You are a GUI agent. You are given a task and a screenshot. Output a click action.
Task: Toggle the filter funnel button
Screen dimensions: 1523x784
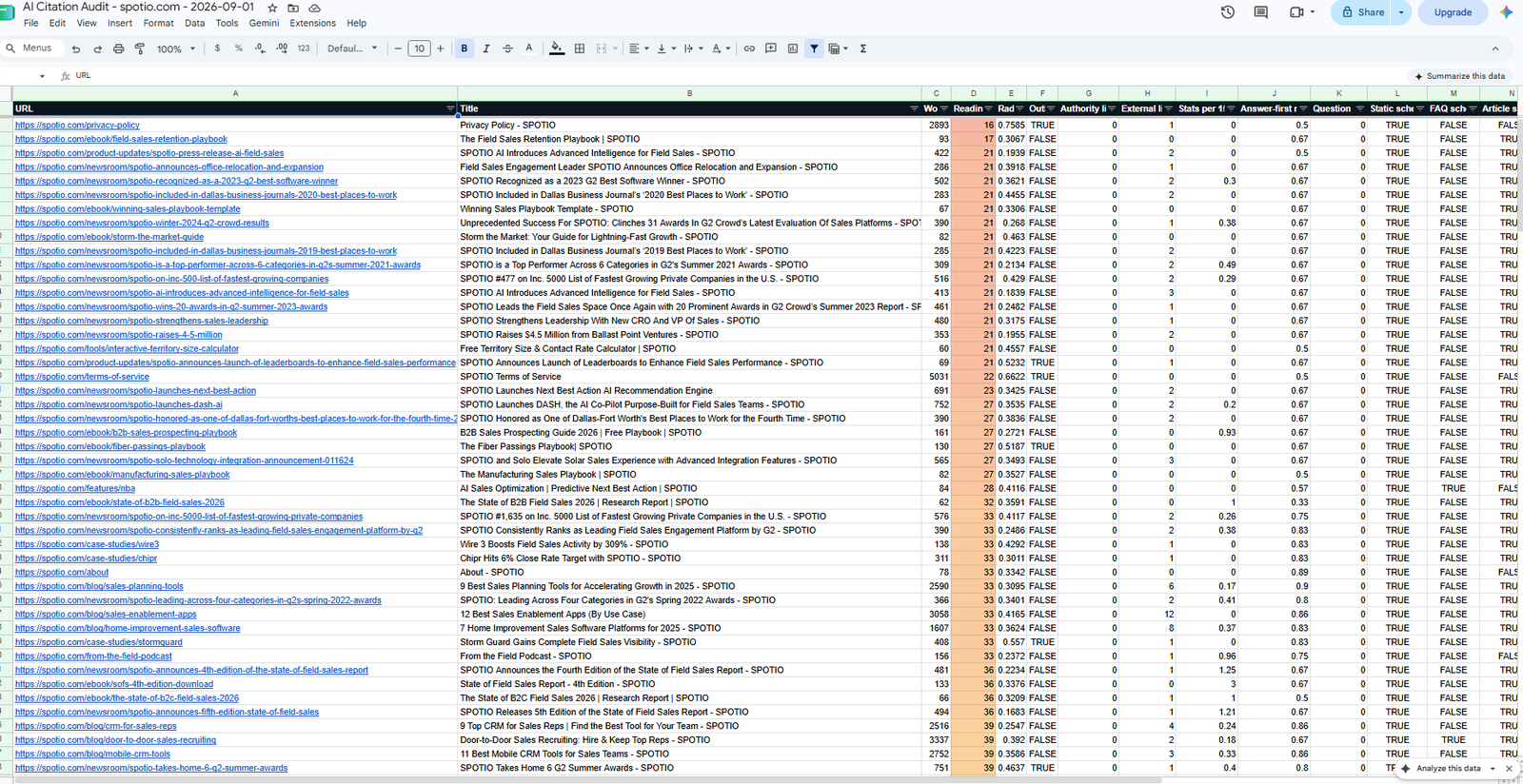tap(814, 49)
